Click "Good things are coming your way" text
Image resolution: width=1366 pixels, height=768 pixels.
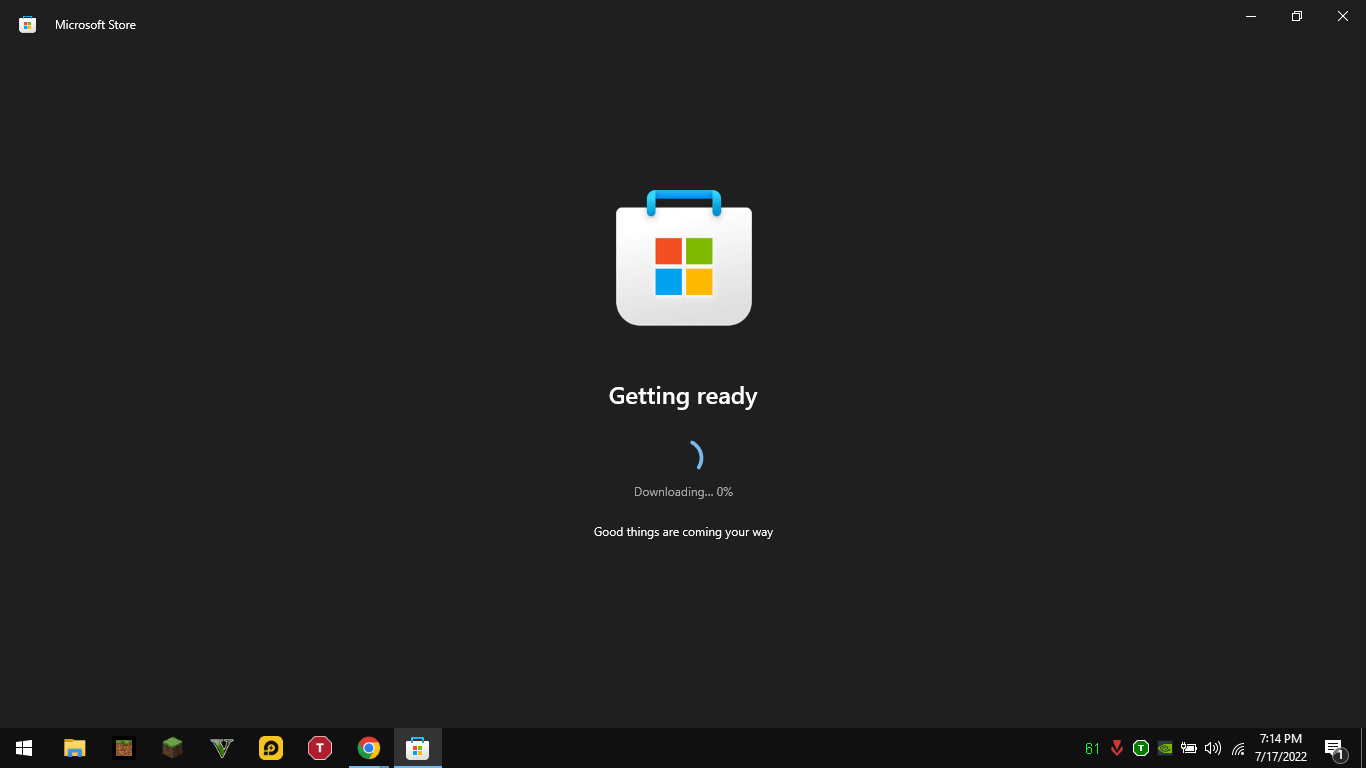coord(683,532)
